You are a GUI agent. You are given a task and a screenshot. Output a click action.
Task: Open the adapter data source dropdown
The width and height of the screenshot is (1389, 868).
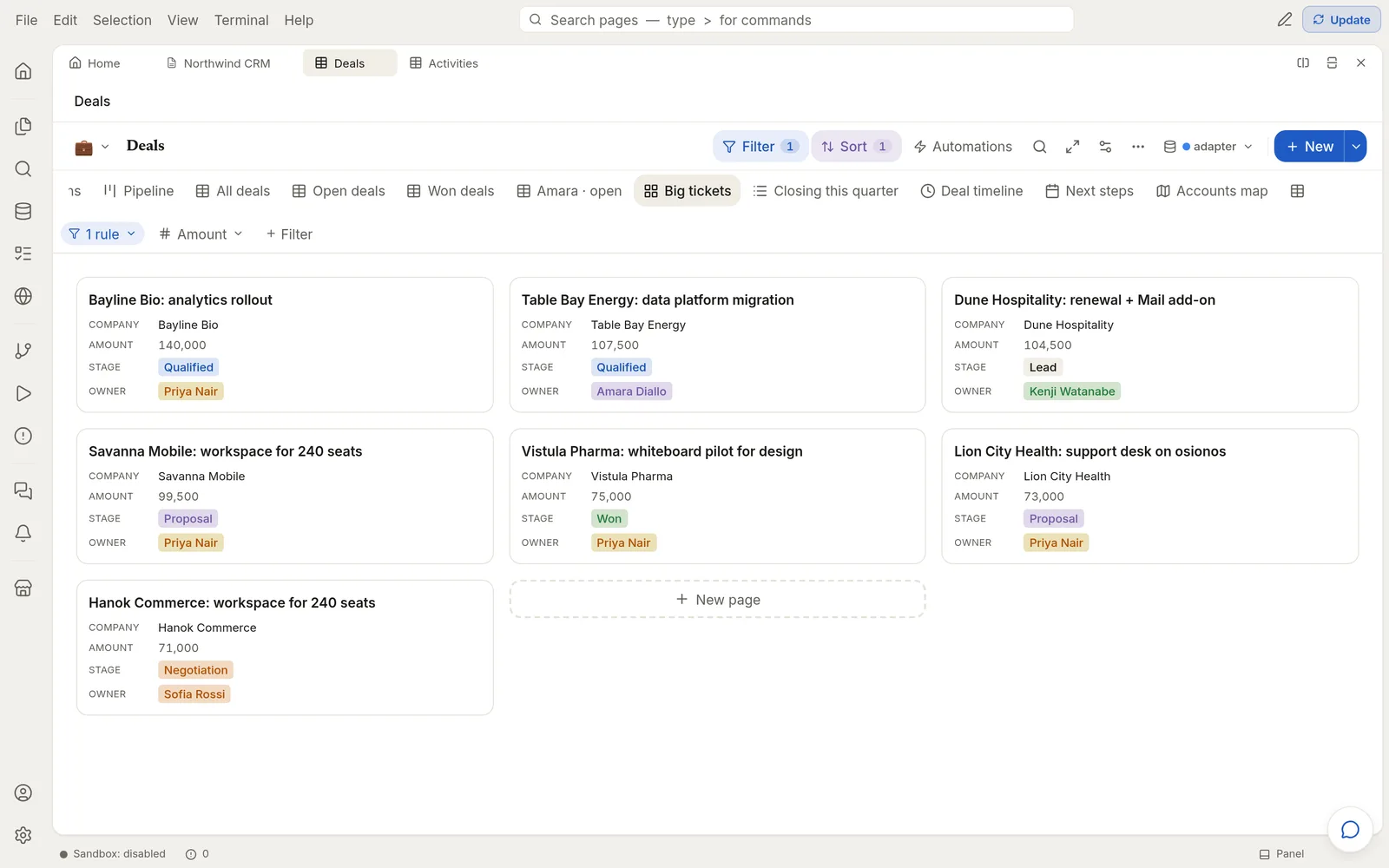(x=1208, y=147)
